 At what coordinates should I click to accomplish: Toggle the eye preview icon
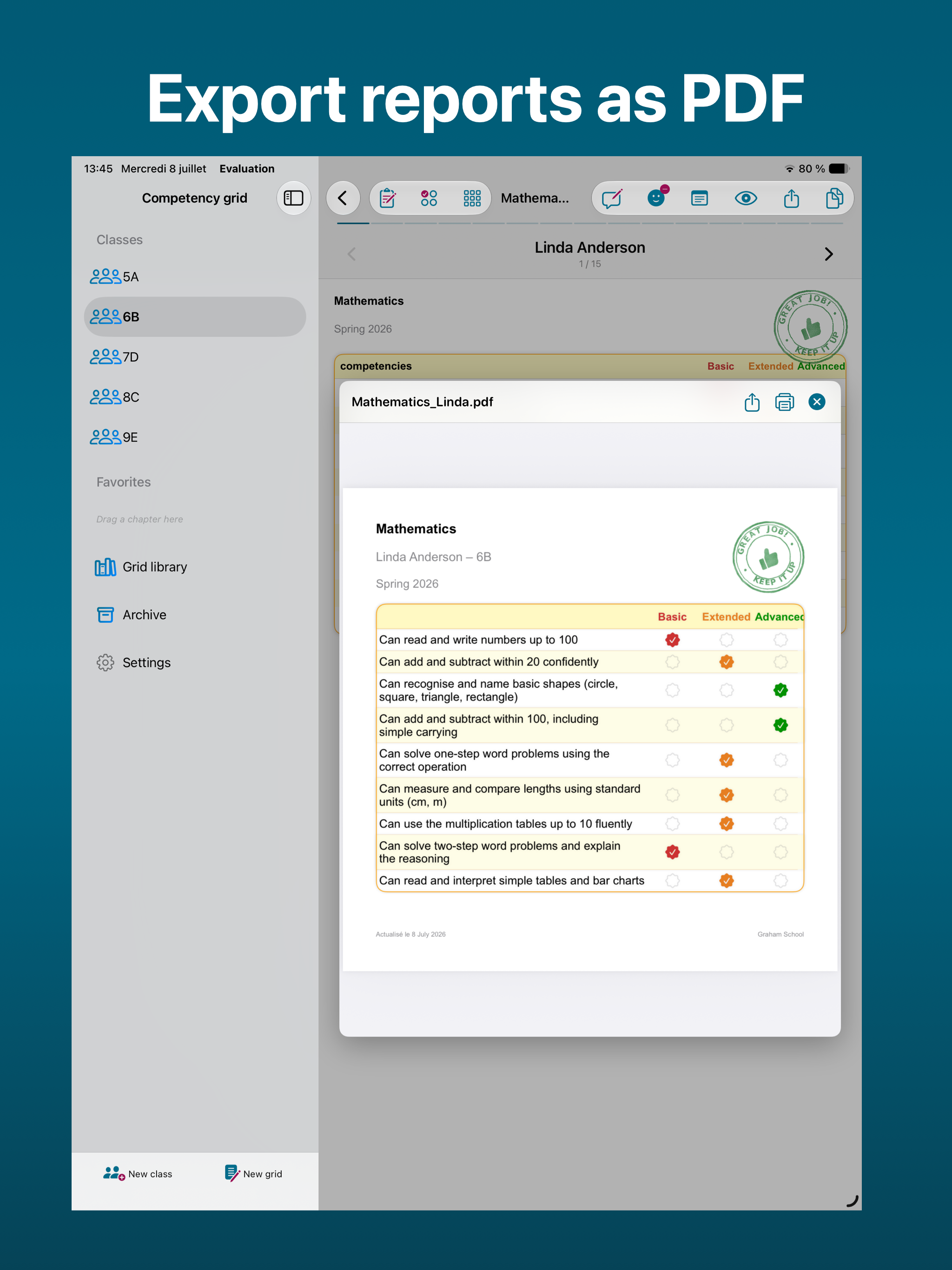pos(746,198)
